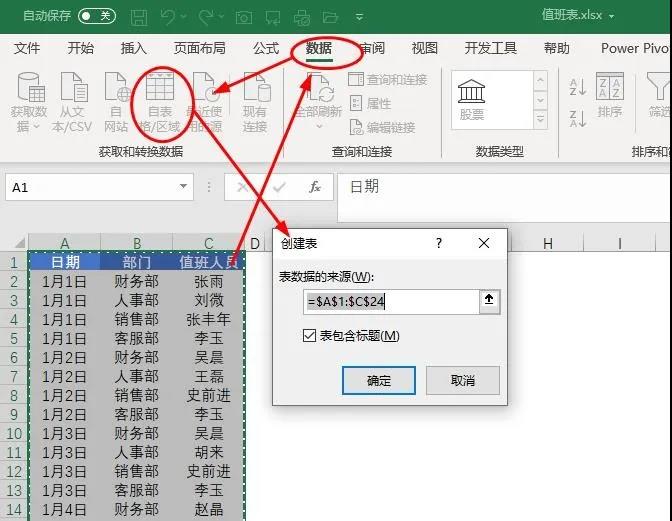Switch to the 帮助 ribbon tab
Screen dimensions: 672x521
[557, 48]
